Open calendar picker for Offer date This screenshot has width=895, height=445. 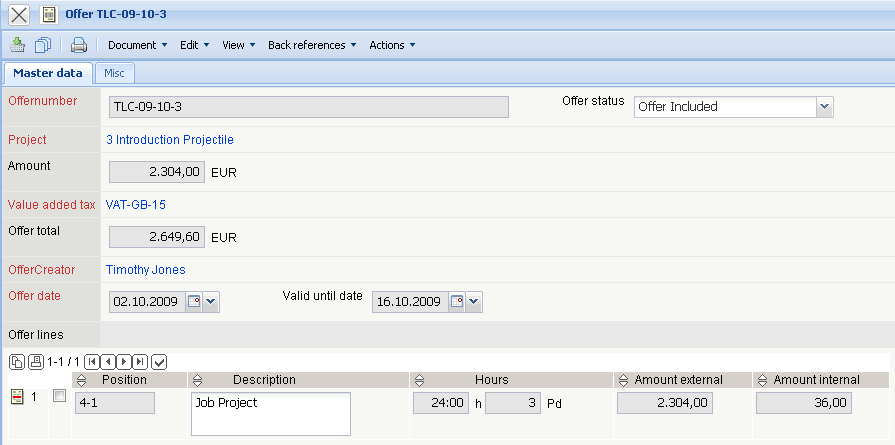194,301
